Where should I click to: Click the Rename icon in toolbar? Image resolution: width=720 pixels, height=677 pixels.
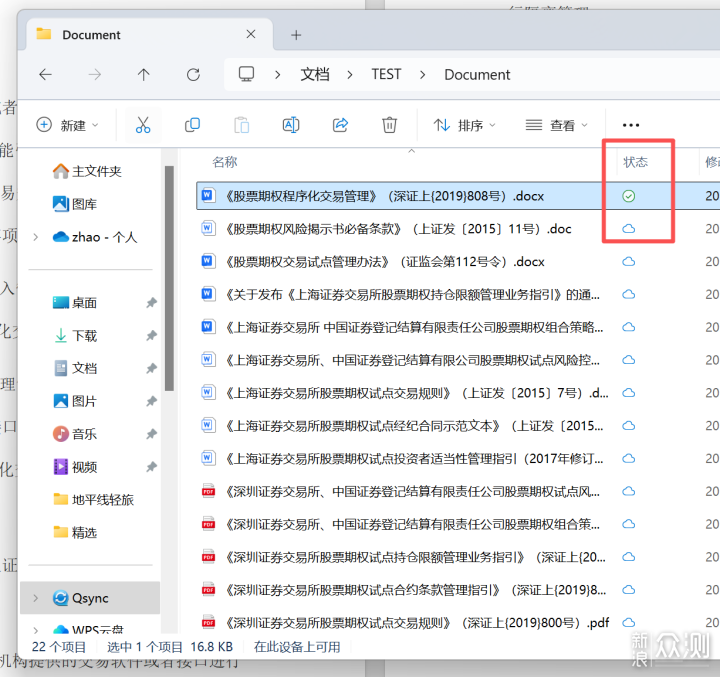[x=291, y=124]
